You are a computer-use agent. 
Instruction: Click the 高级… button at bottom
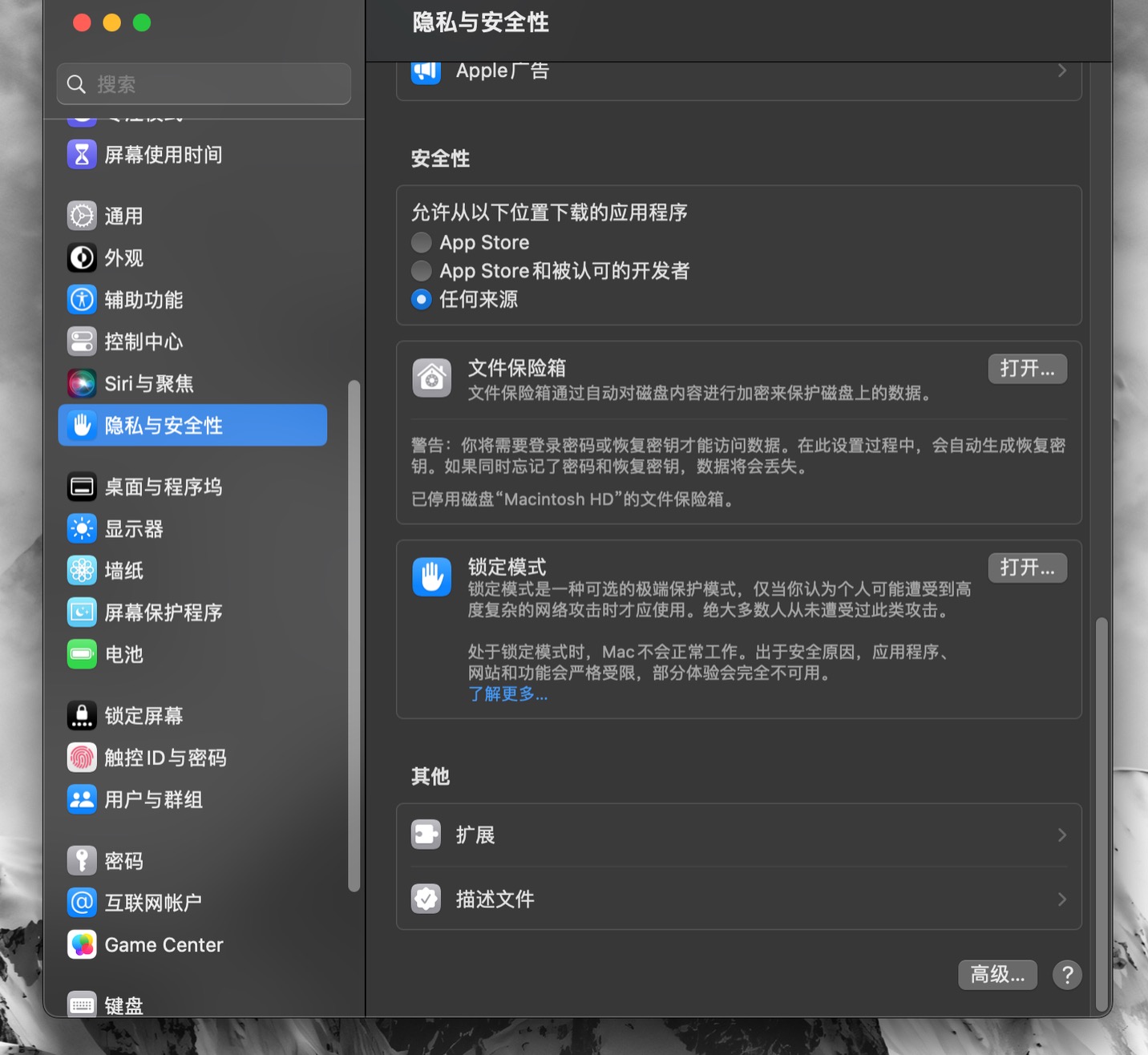(997, 975)
